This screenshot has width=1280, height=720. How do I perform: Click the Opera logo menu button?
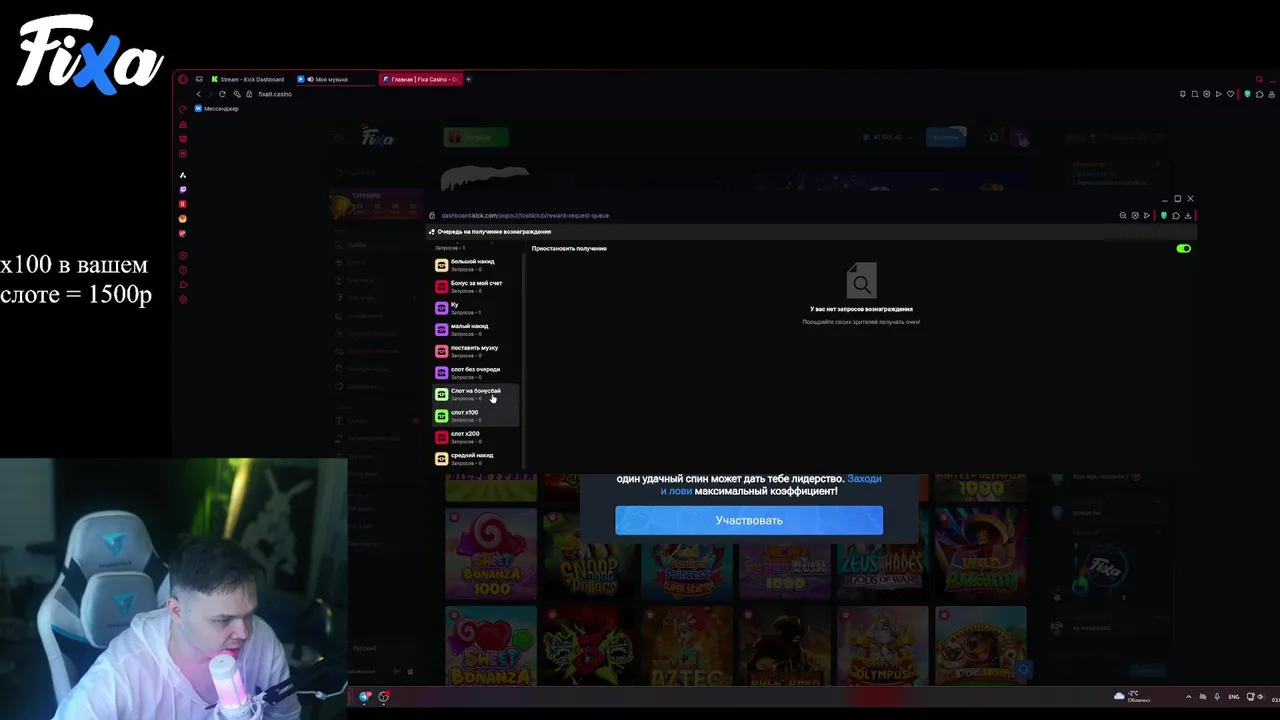(x=183, y=79)
